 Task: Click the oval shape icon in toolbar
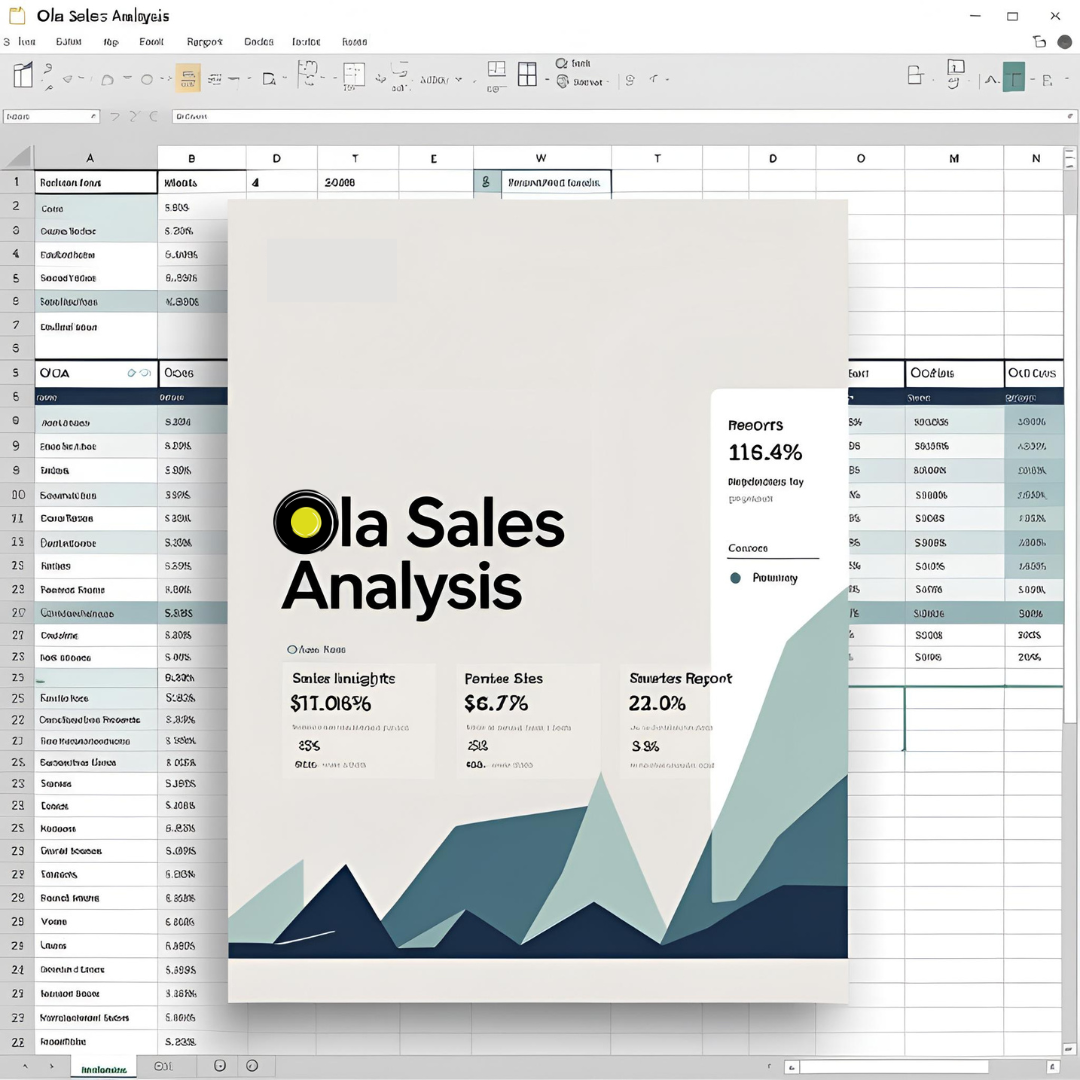tap(147, 80)
